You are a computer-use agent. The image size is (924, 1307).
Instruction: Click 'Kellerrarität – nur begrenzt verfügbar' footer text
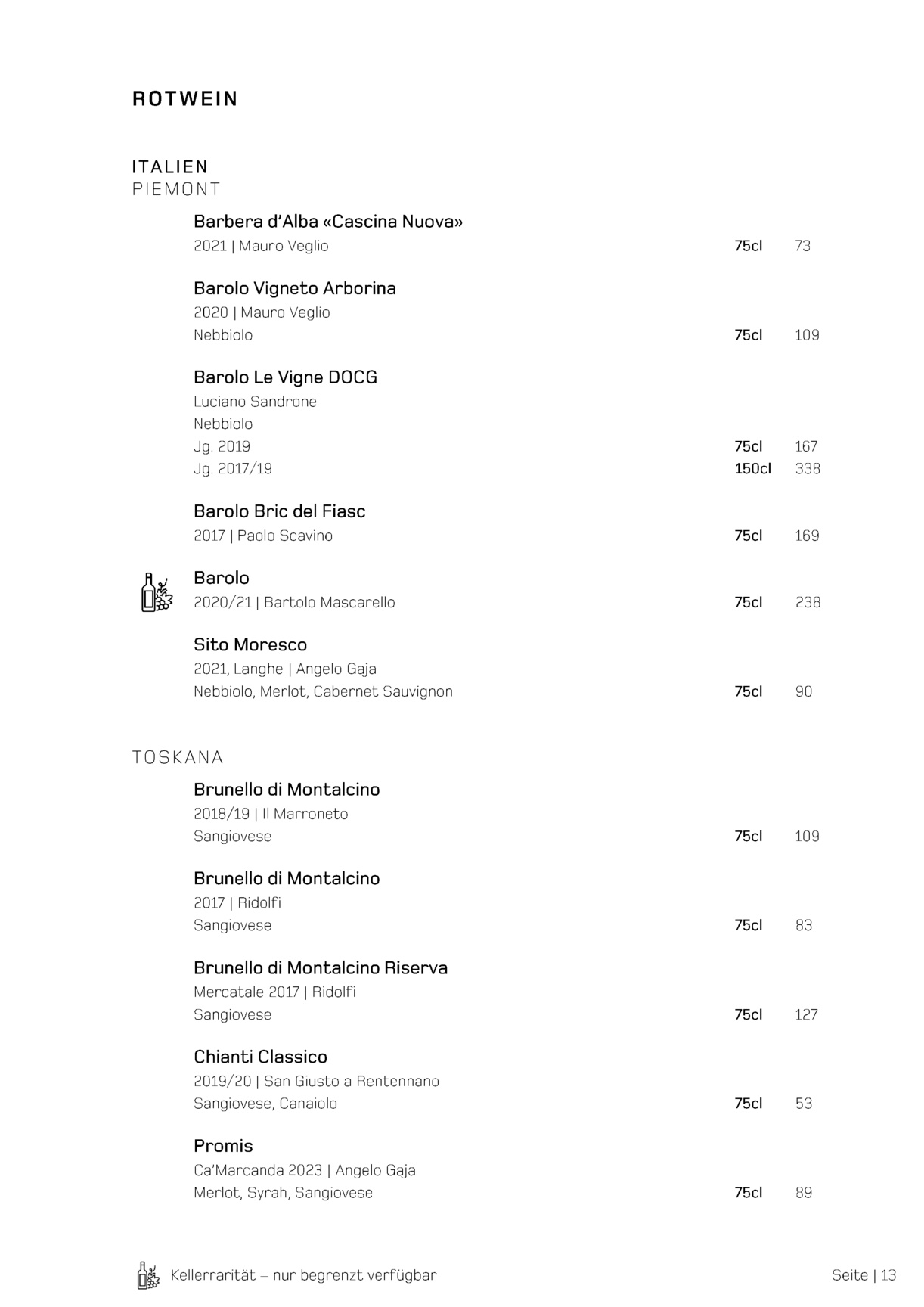[x=304, y=1275]
